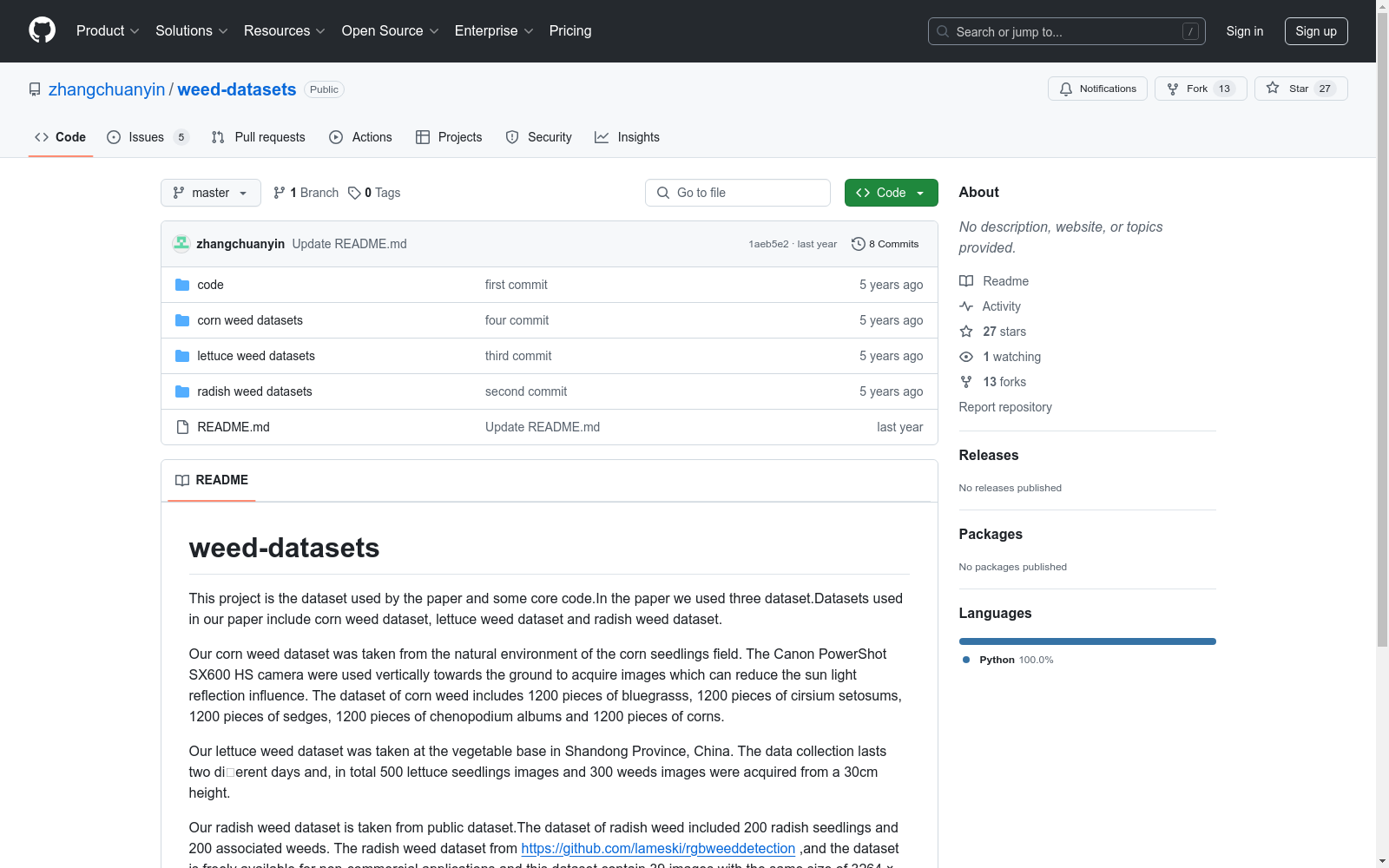Click the tag icon next to 0 Tags

pyautogui.click(x=354, y=193)
